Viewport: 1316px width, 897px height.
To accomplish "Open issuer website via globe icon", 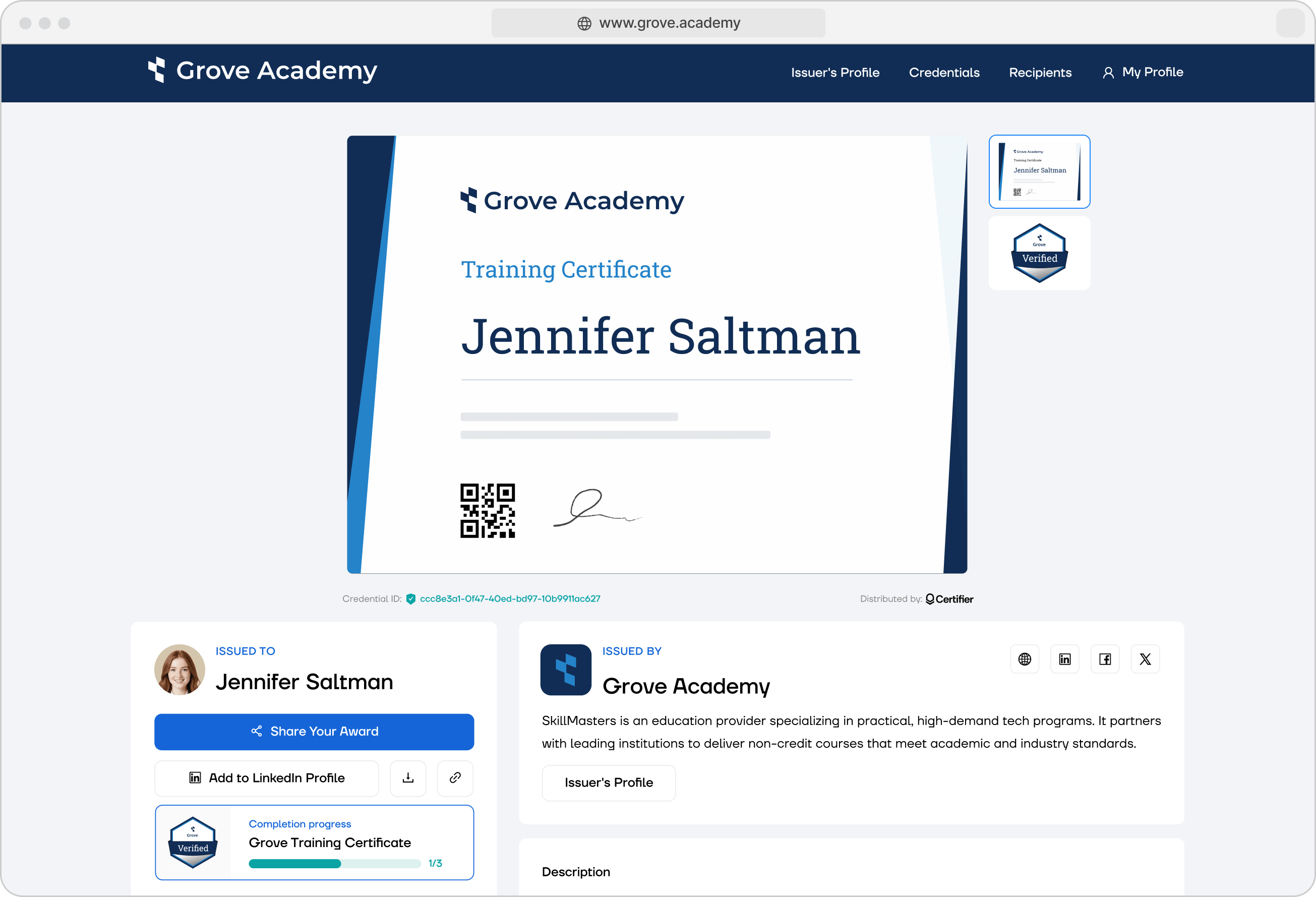I will coord(1025,659).
